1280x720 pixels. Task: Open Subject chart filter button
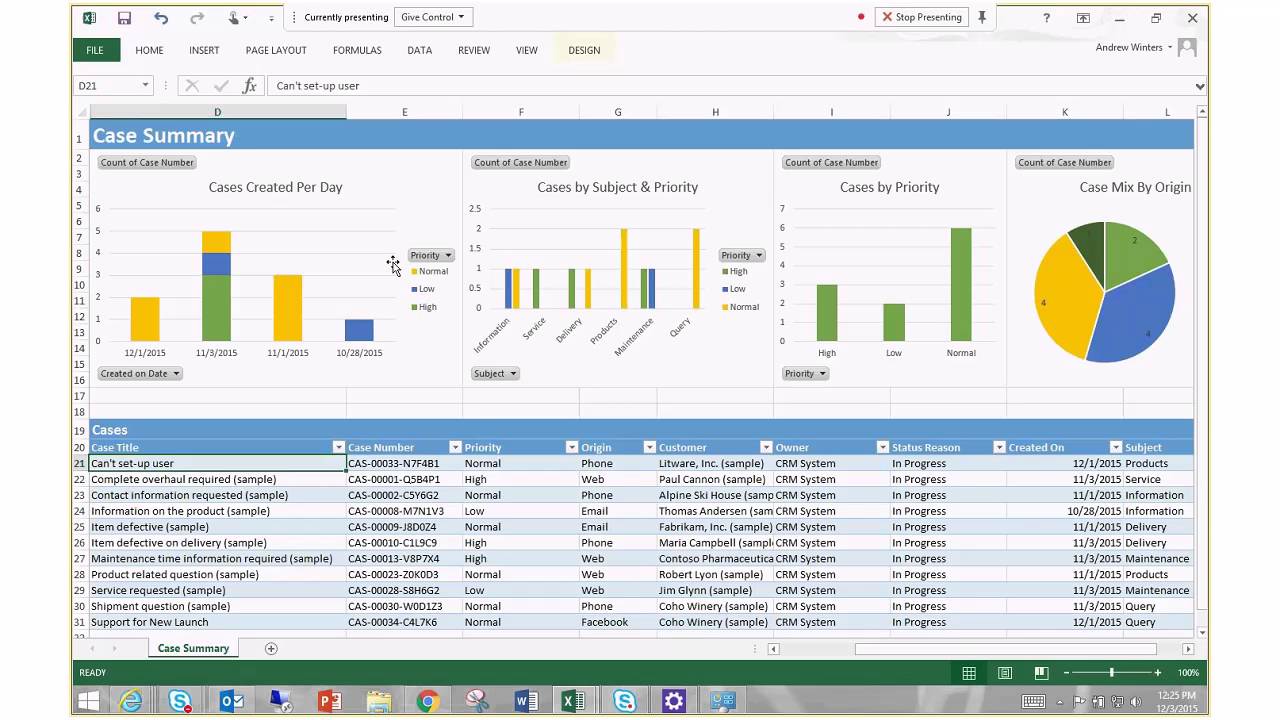tap(495, 373)
